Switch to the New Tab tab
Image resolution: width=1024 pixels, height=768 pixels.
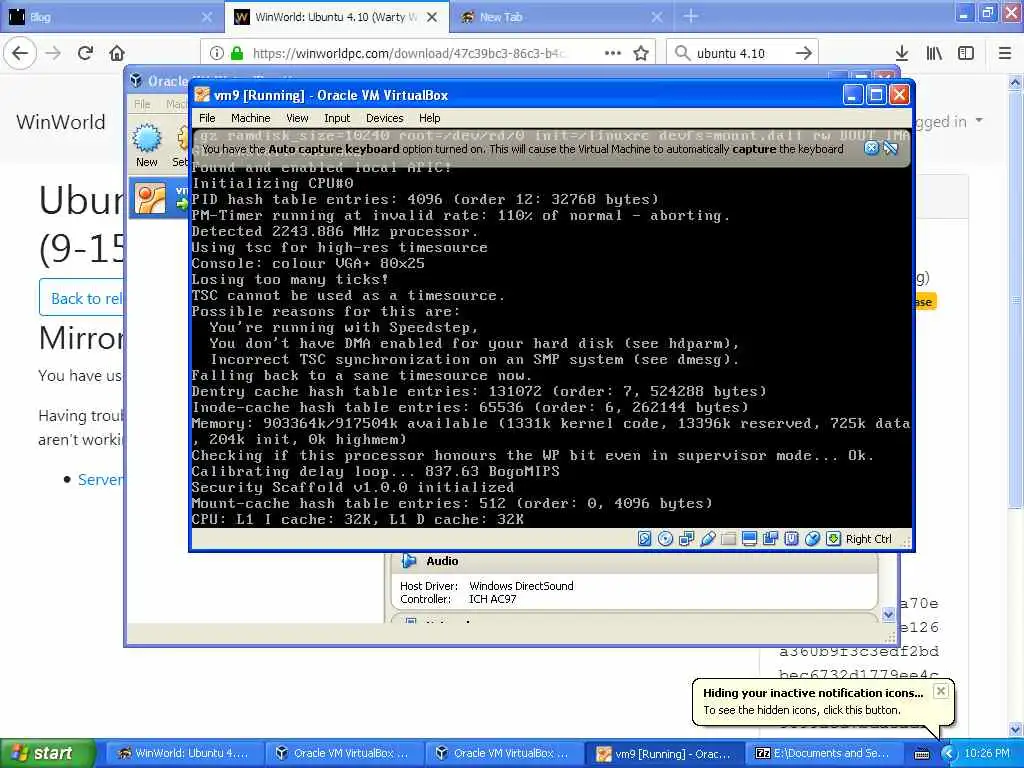tap(560, 17)
